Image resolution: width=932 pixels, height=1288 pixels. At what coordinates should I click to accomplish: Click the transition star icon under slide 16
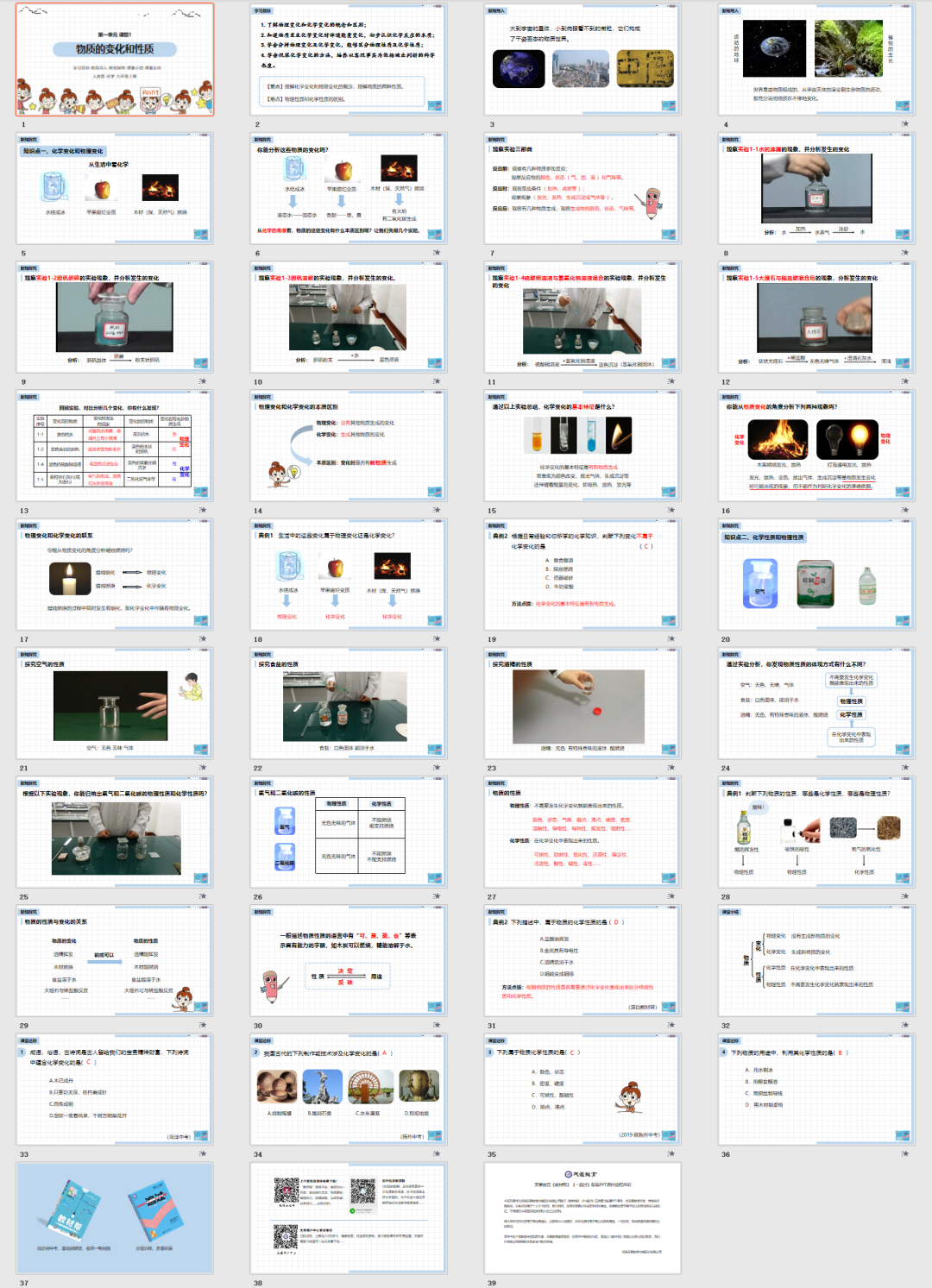[904, 510]
